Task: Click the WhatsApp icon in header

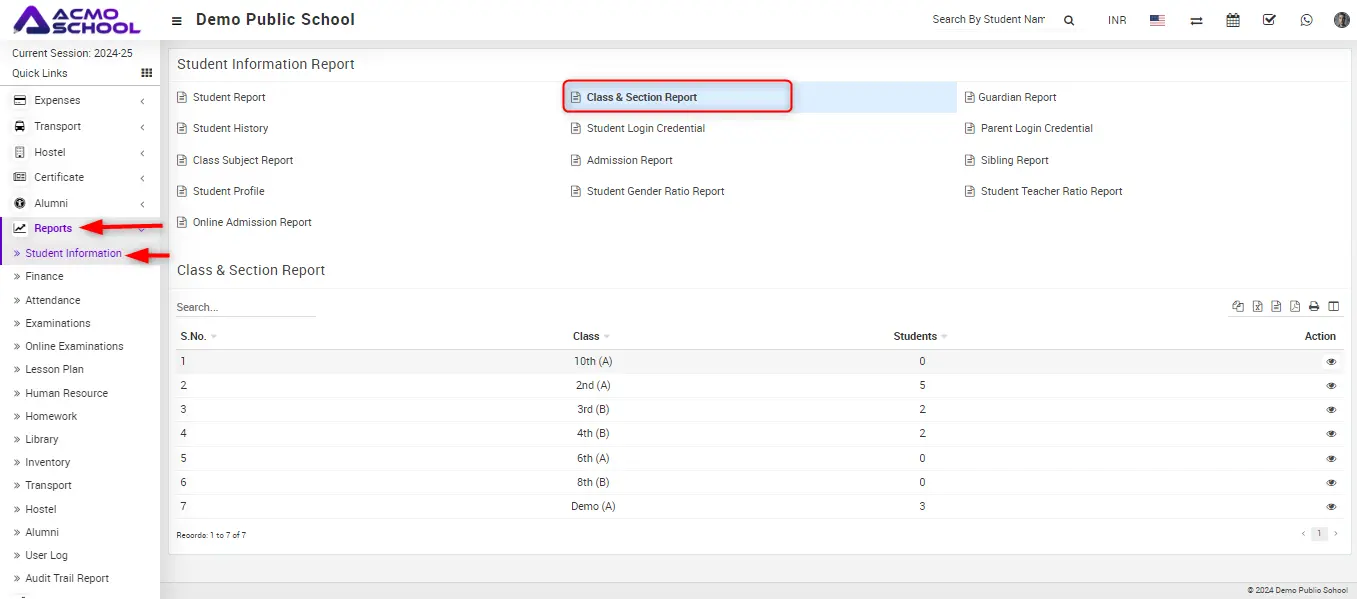Action: click(x=1306, y=20)
